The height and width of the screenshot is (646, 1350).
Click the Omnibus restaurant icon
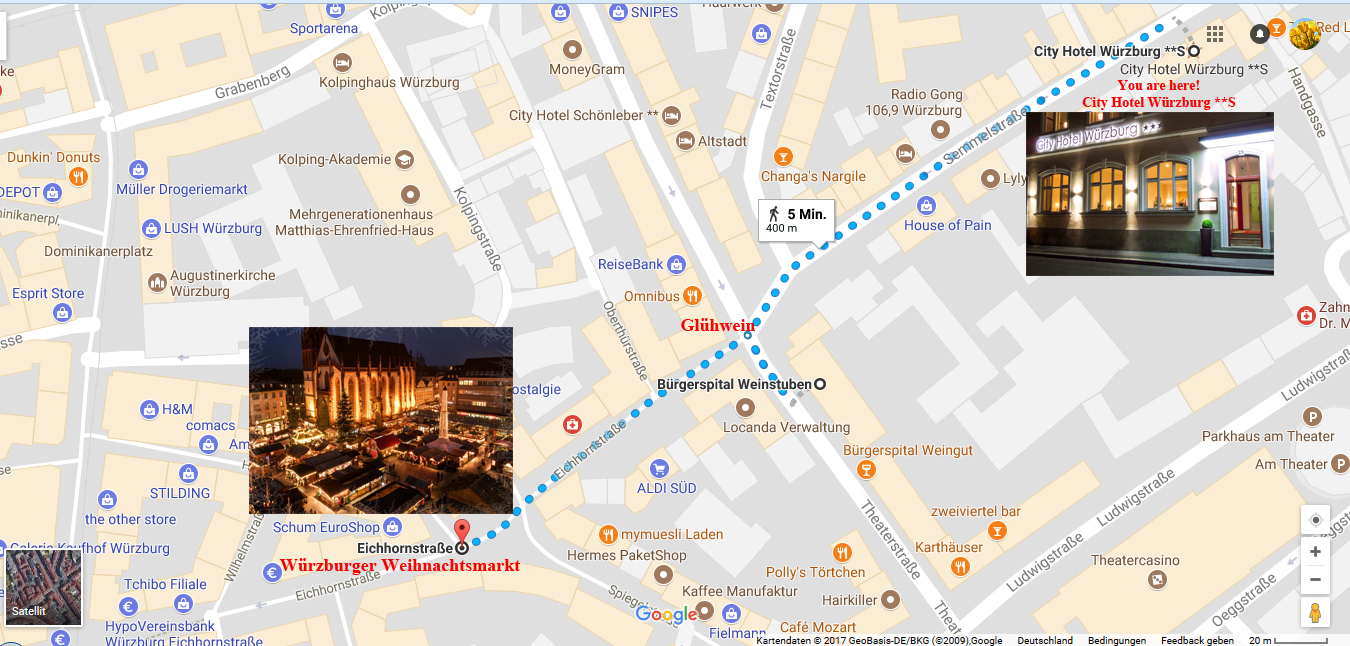(691, 296)
